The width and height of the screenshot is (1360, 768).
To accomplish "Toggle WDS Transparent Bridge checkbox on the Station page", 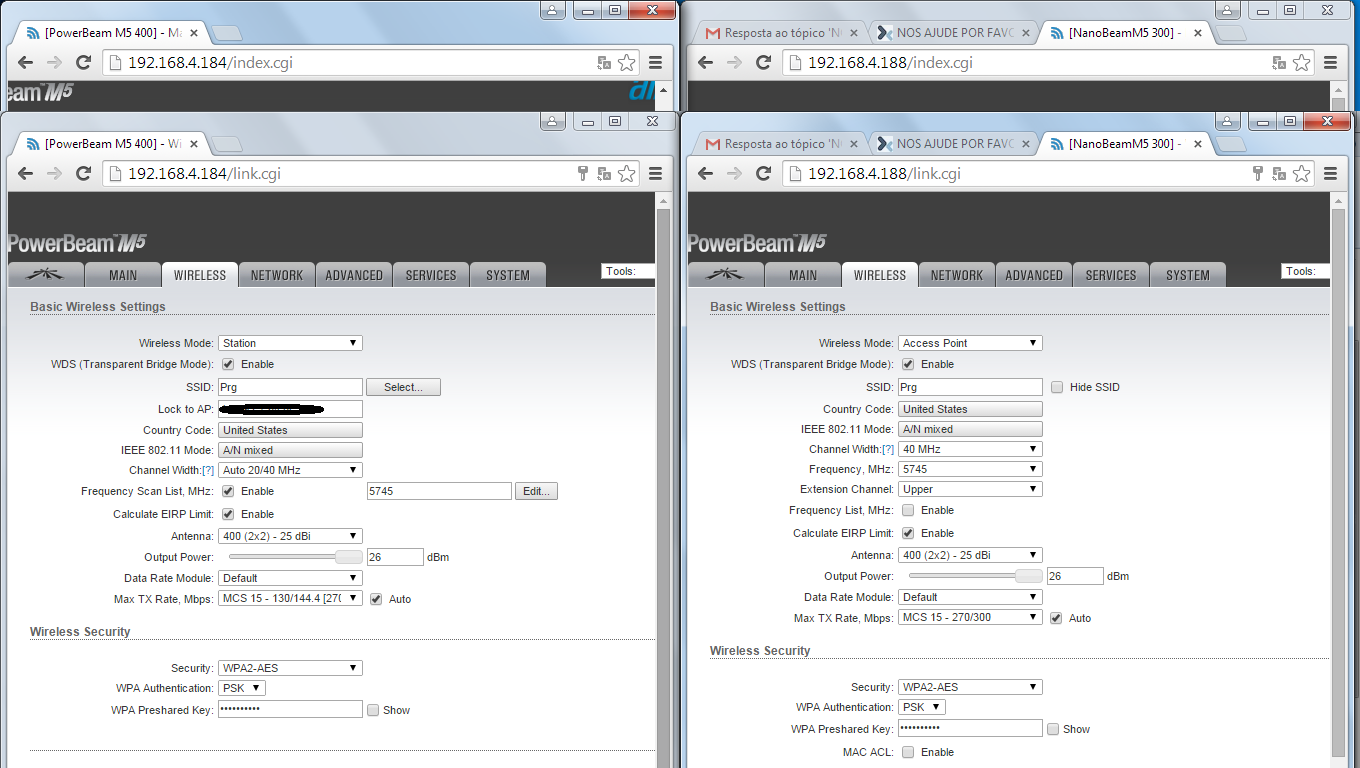I will point(228,364).
